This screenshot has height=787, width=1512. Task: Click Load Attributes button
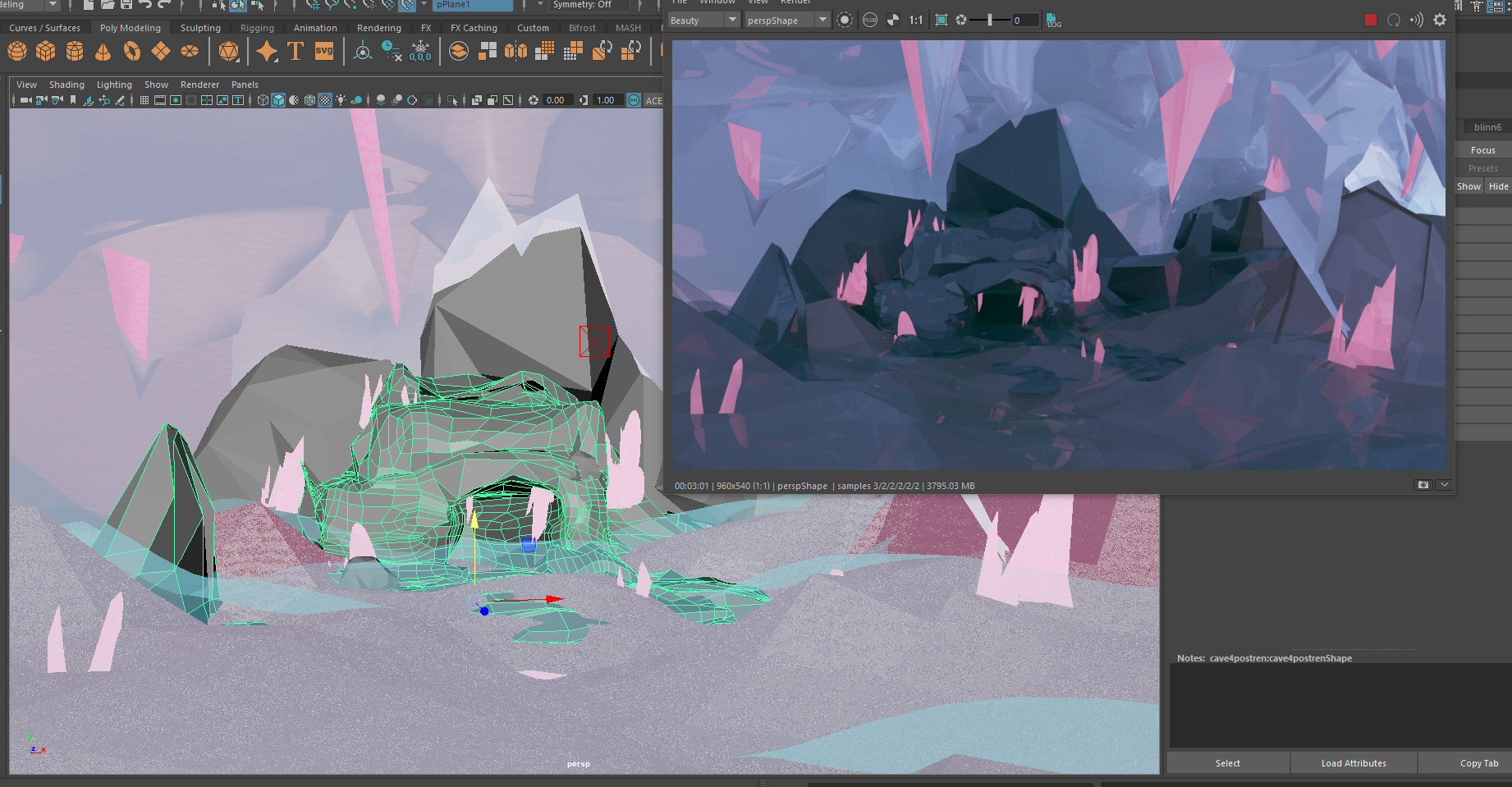(x=1354, y=763)
